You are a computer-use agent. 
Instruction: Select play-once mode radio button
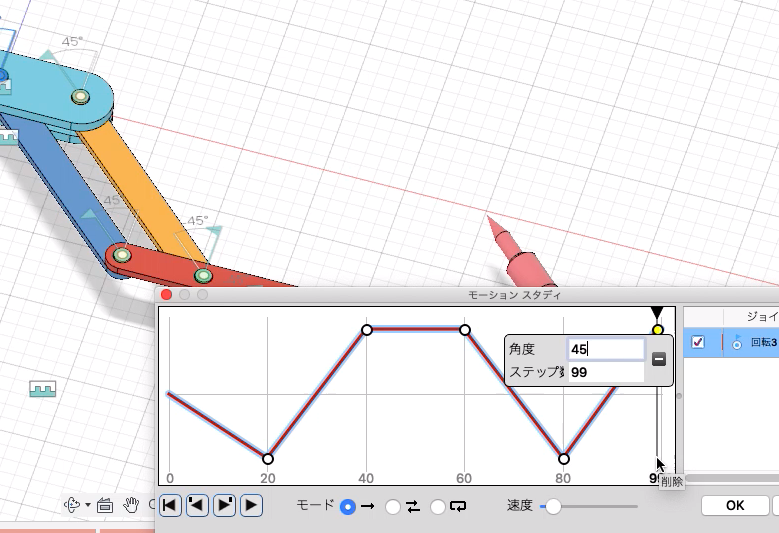click(348, 507)
